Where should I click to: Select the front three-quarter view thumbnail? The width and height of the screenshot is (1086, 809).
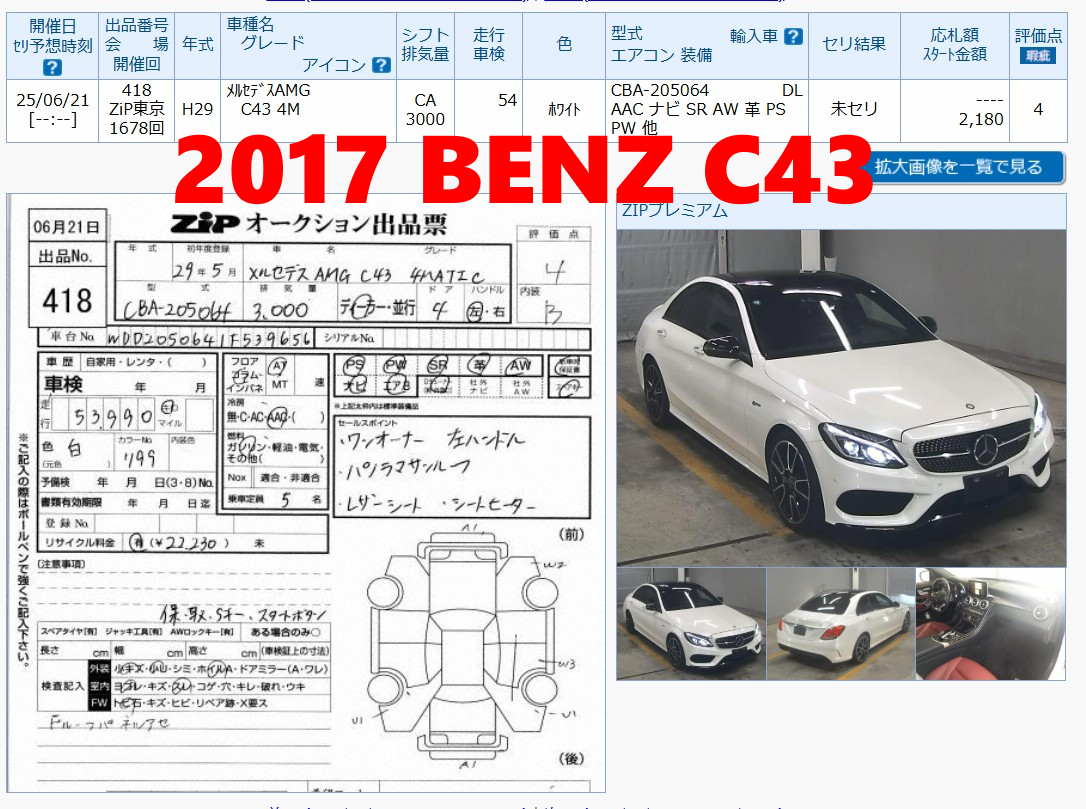691,623
